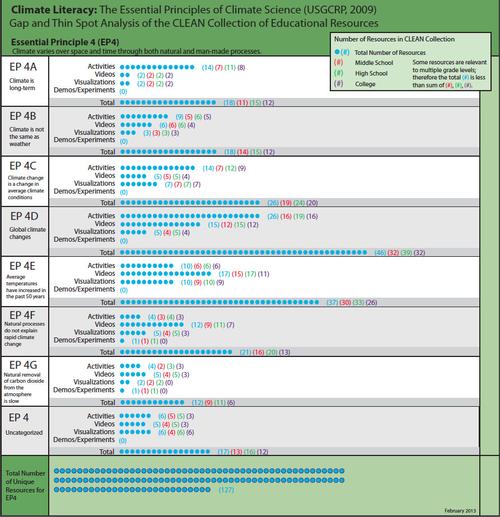Click the EP 4G section heading

tap(23, 365)
